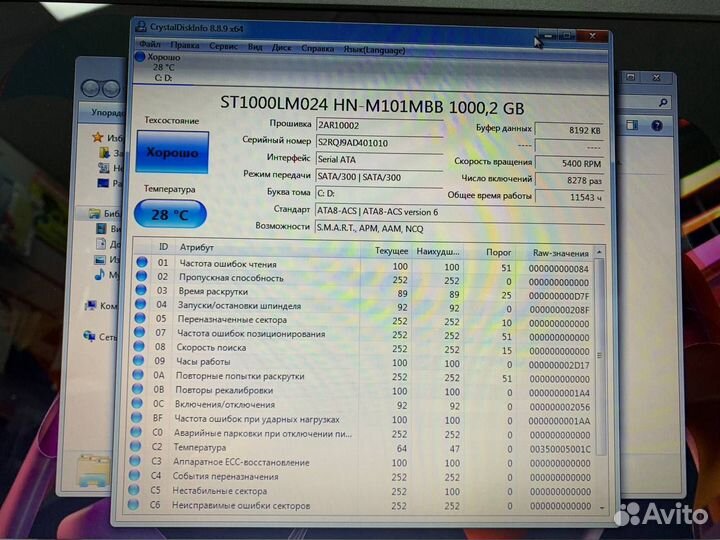
Task: Click status icon for Нестабильные сектора
Action: tap(135, 490)
